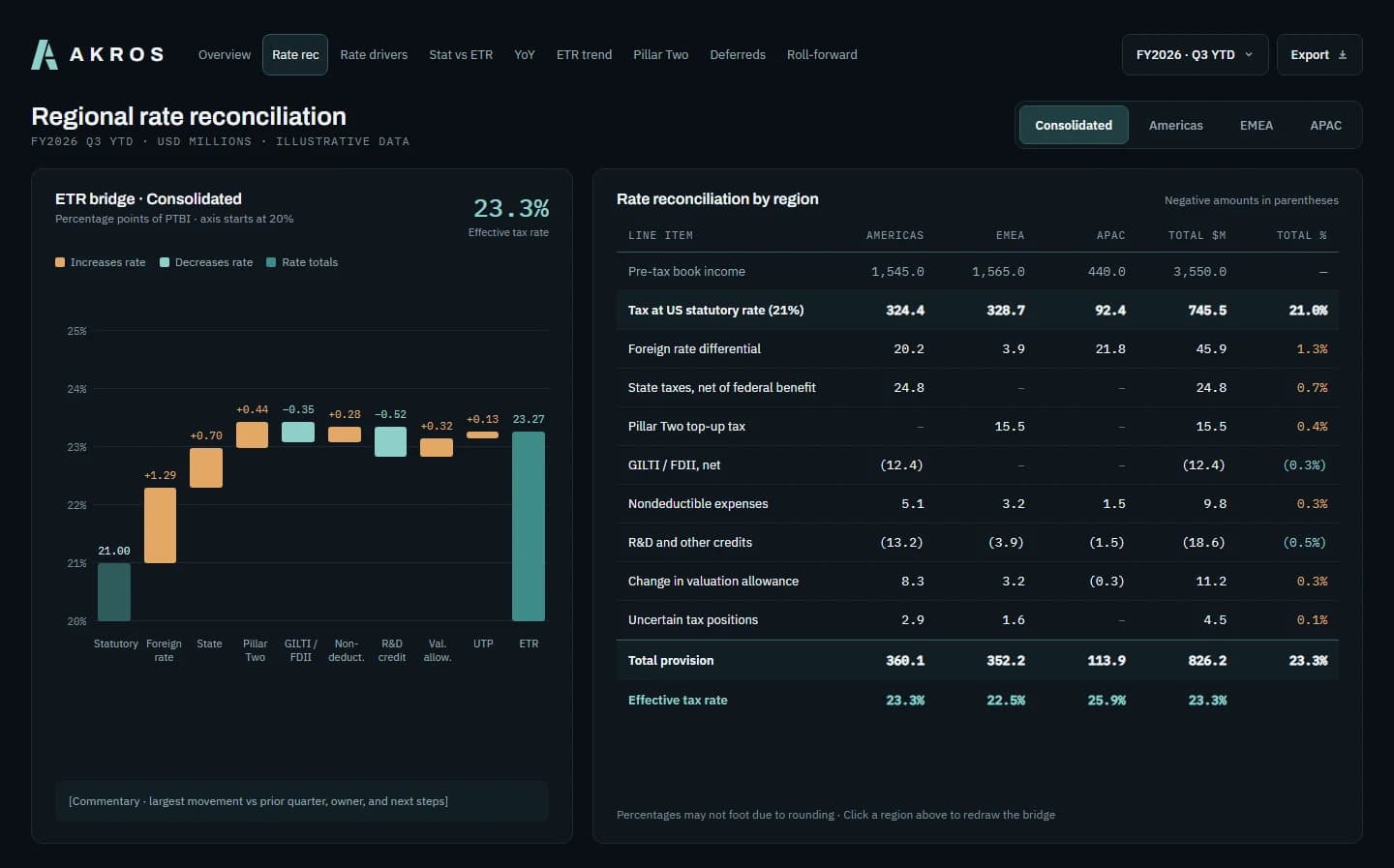Click the GILTI / FDII -0.35 bar

tap(298, 432)
